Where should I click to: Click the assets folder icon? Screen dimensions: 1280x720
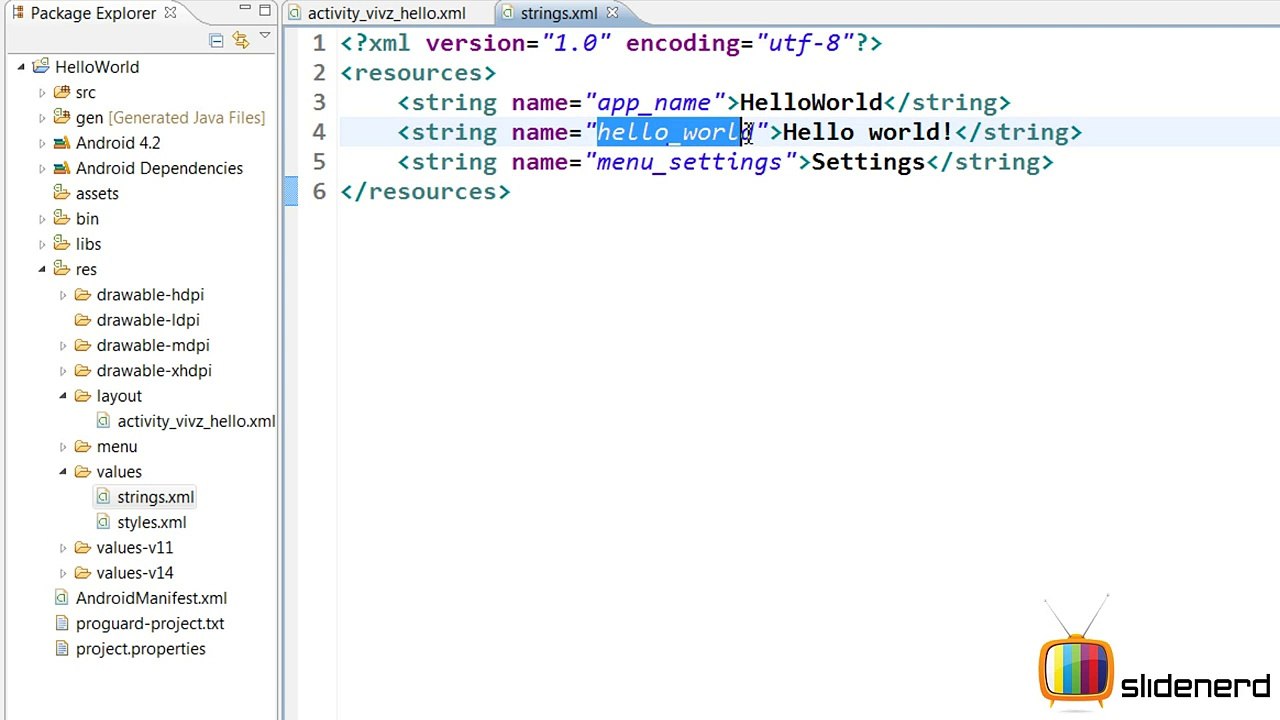pyautogui.click(x=61, y=193)
